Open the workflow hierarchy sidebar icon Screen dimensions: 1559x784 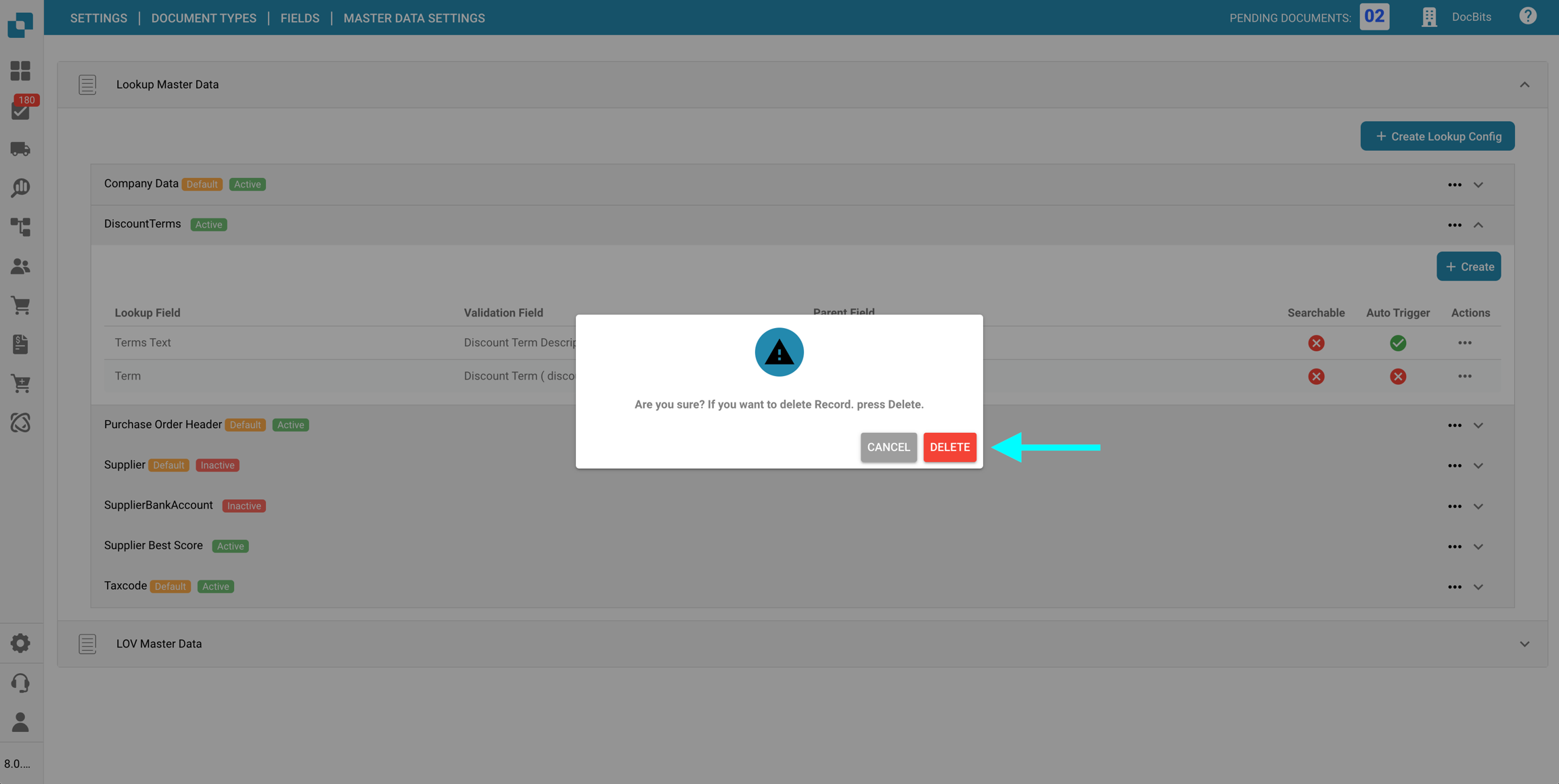(x=20, y=227)
